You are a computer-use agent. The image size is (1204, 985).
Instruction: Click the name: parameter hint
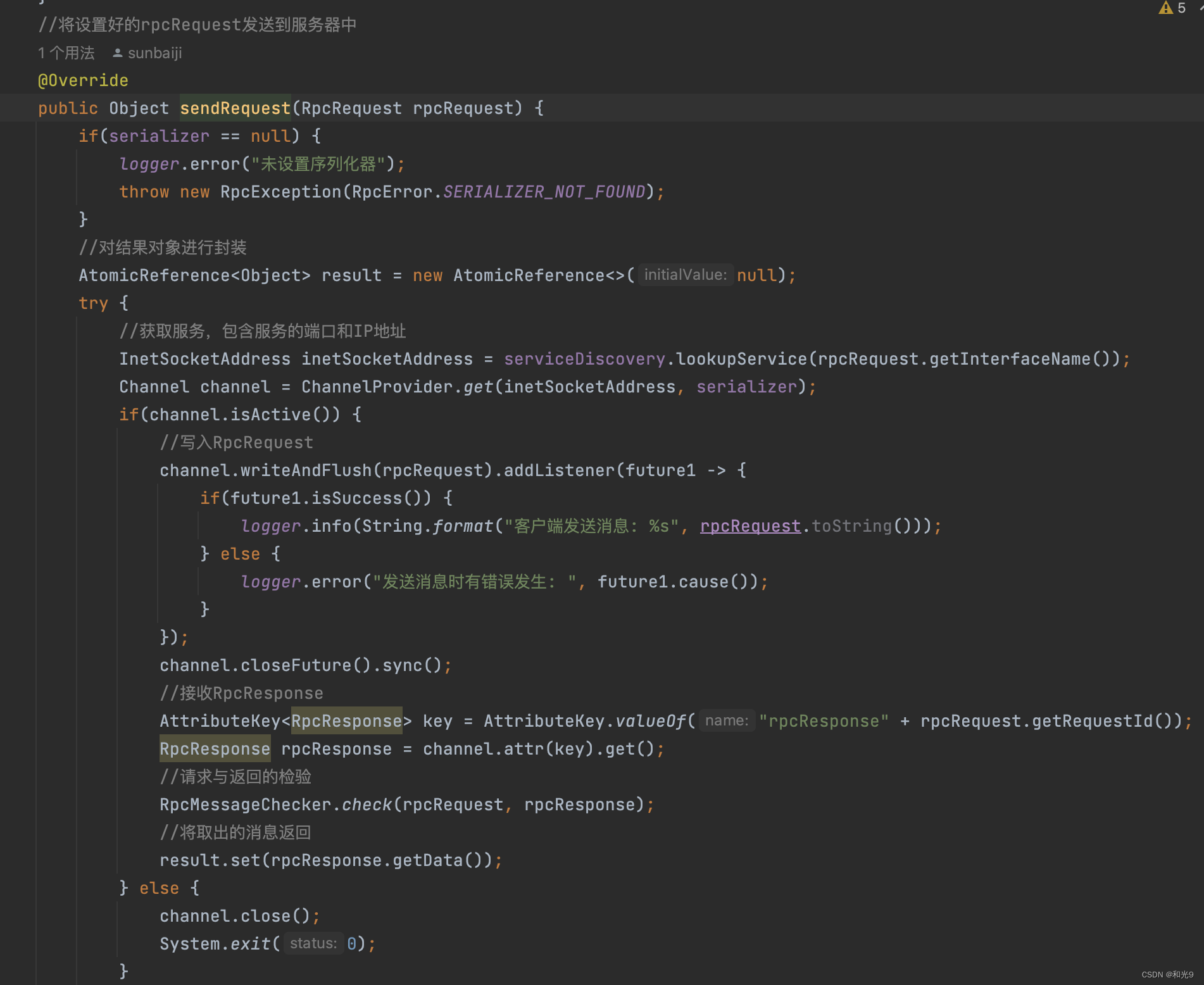click(727, 720)
